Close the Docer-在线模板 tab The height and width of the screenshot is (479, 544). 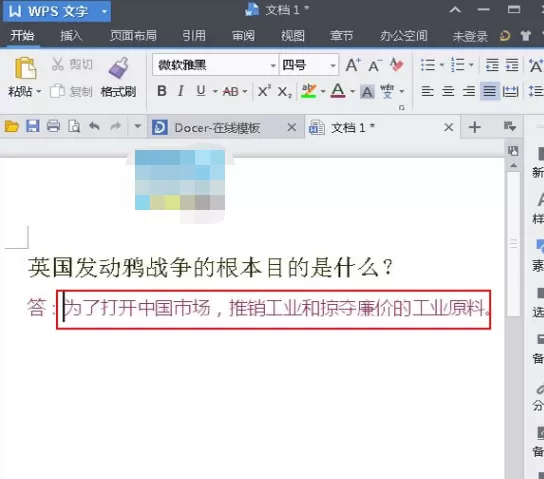[292, 127]
